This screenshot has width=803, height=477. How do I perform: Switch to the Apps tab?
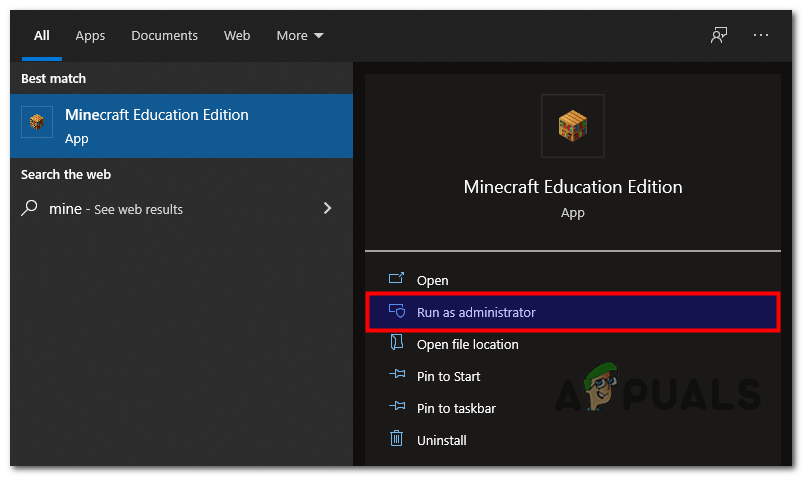(x=90, y=35)
